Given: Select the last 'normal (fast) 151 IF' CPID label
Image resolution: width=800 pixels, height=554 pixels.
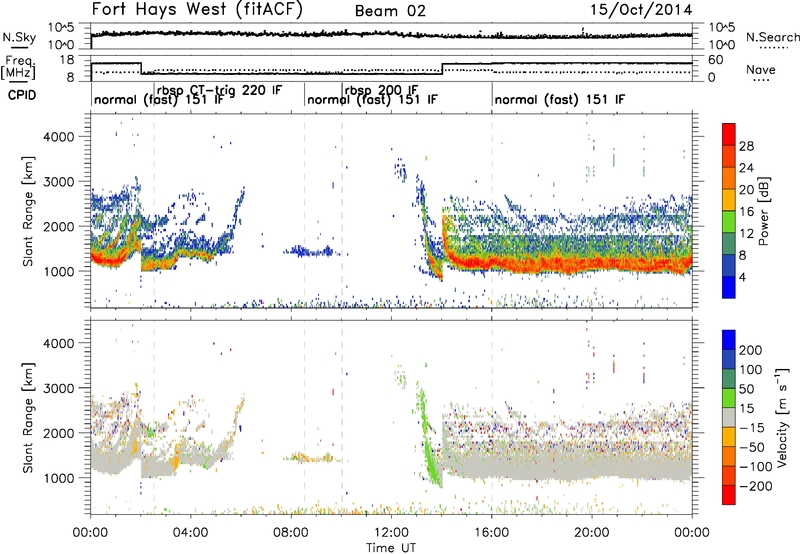Looking at the screenshot, I should click(x=560, y=99).
